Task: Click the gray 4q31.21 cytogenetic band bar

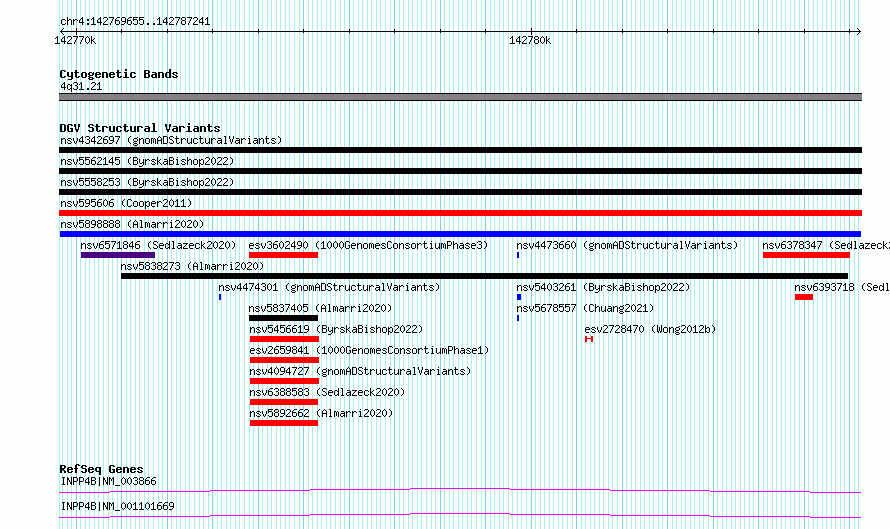Action: (460, 97)
